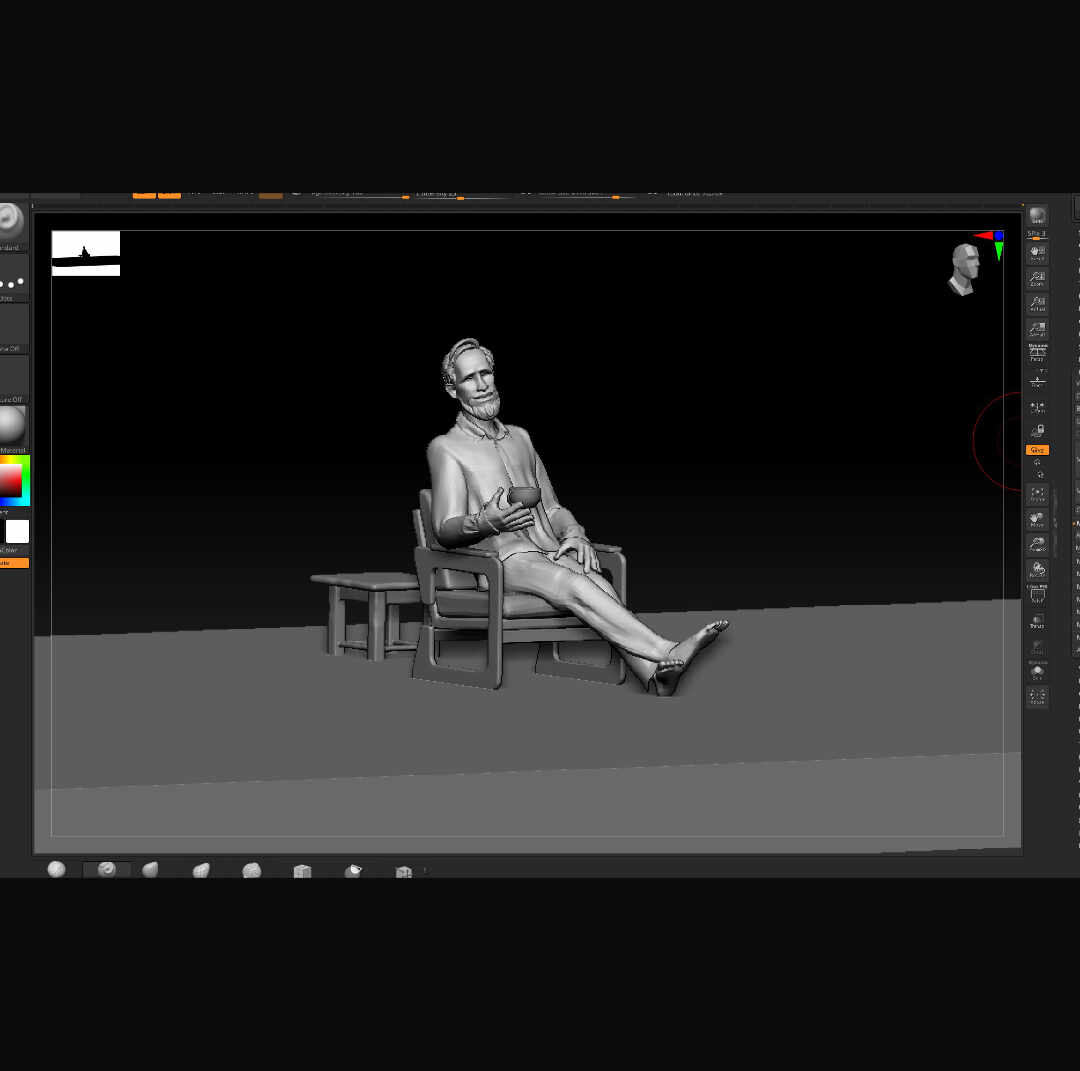Open the Material sphere picker
The image size is (1080, 1071).
point(12,424)
